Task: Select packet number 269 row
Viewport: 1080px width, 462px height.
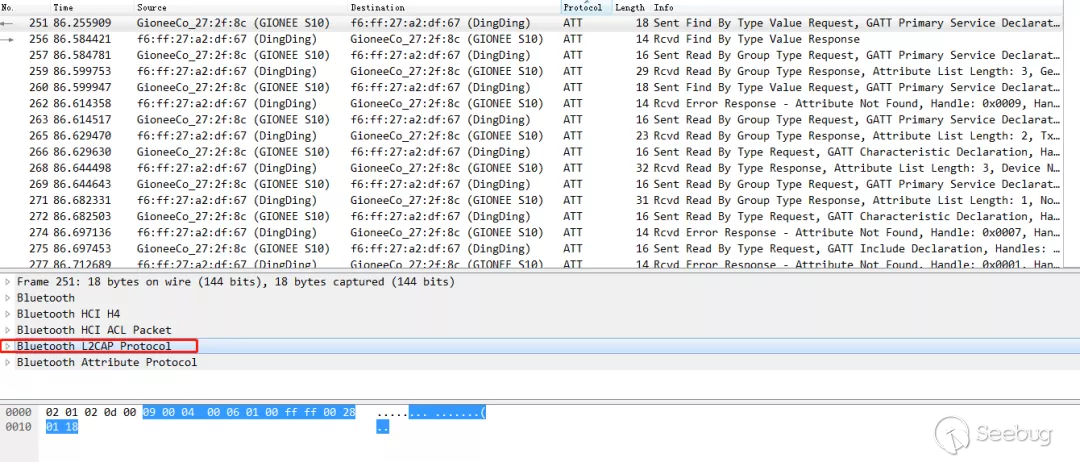Action: point(532,184)
